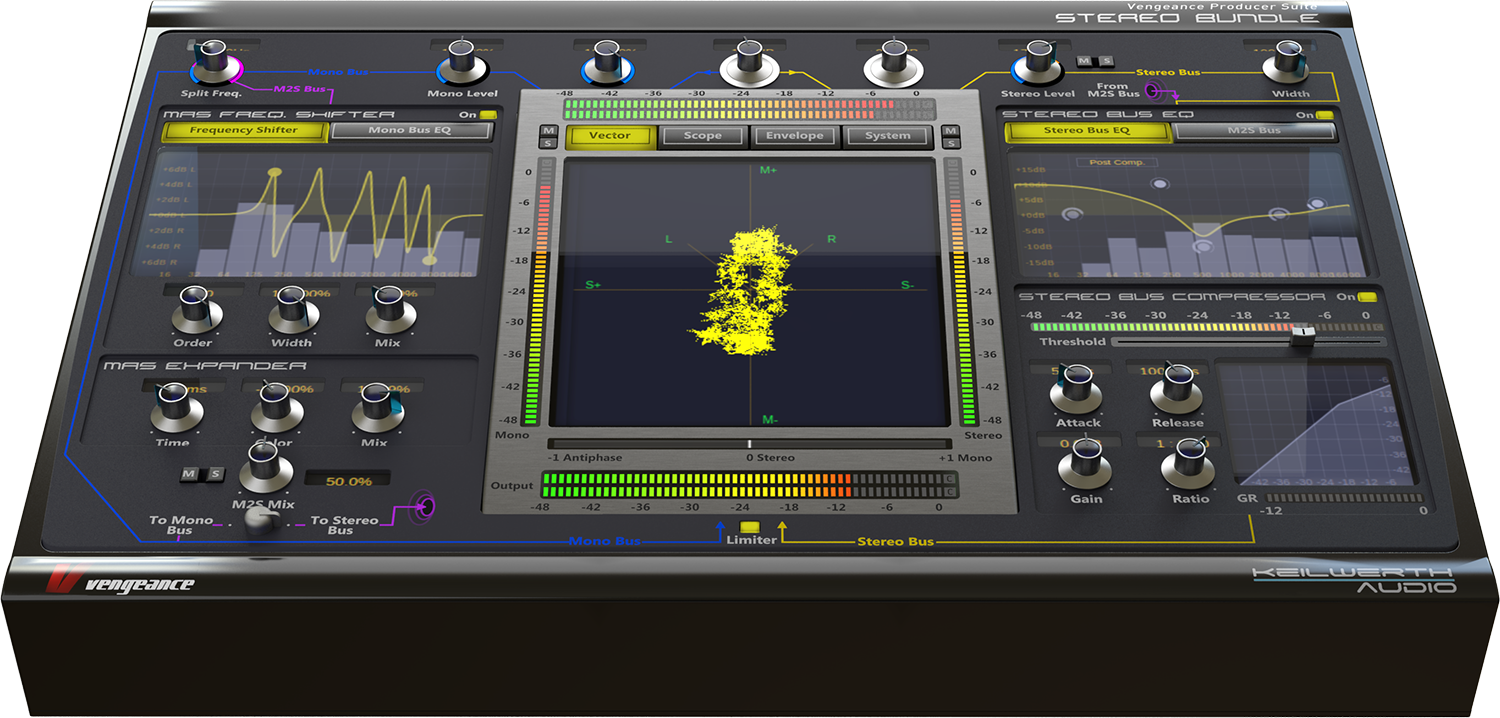Click the Post Comp. button

coord(1116,162)
